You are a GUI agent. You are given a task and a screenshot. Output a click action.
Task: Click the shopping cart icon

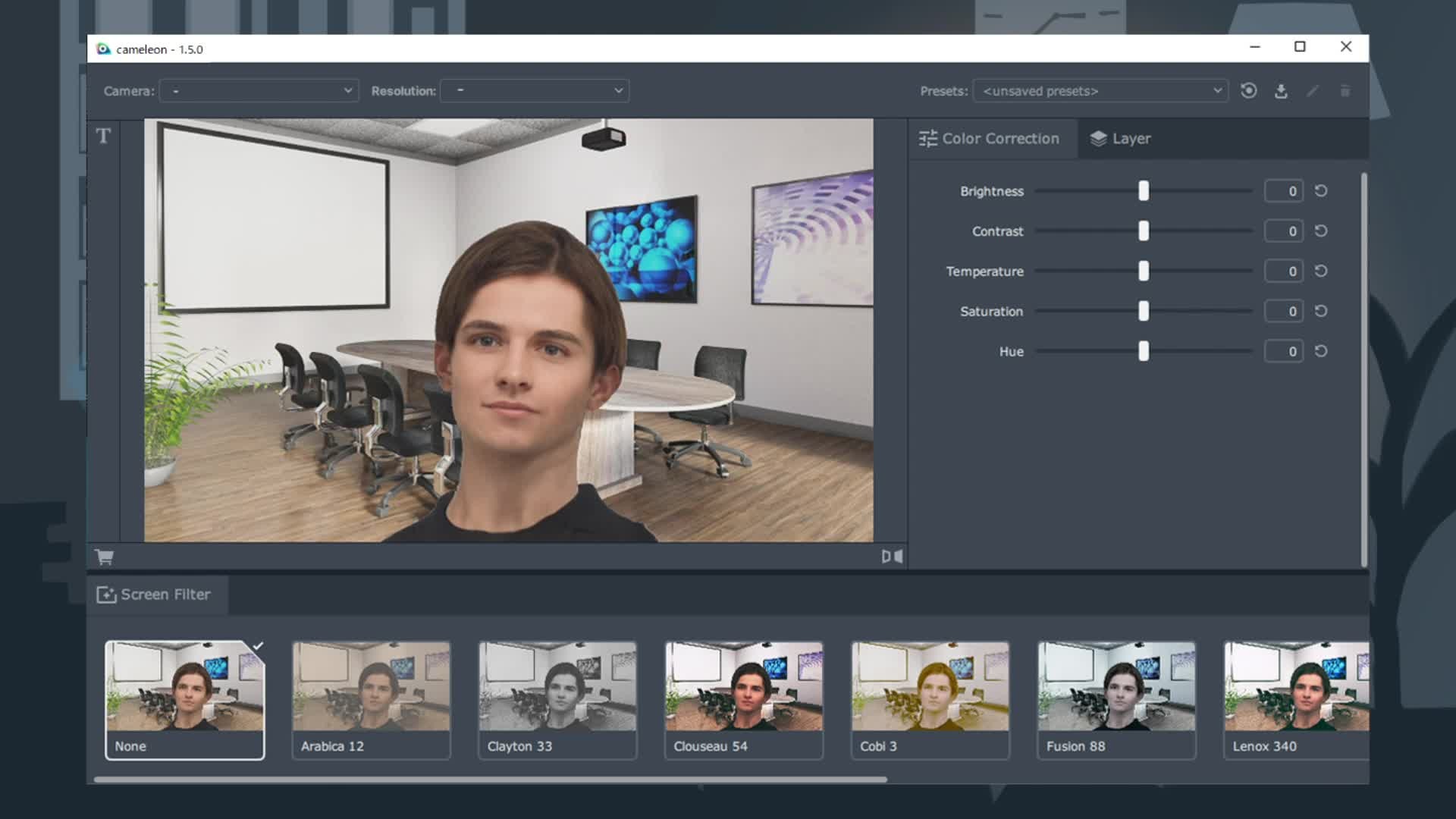coord(105,557)
